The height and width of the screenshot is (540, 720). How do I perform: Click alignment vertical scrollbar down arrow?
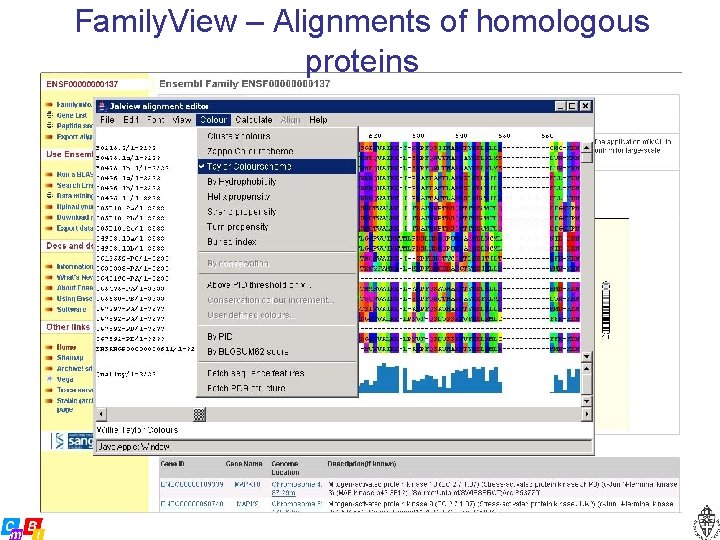(x=587, y=357)
